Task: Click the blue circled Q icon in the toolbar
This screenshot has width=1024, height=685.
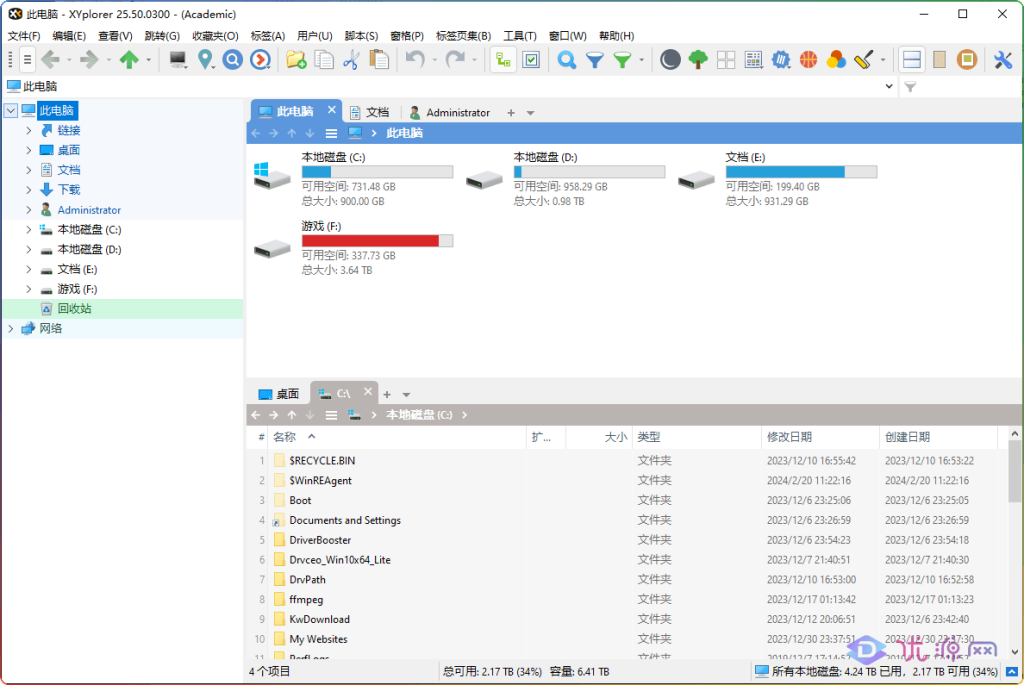Action: click(x=232, y=60)
